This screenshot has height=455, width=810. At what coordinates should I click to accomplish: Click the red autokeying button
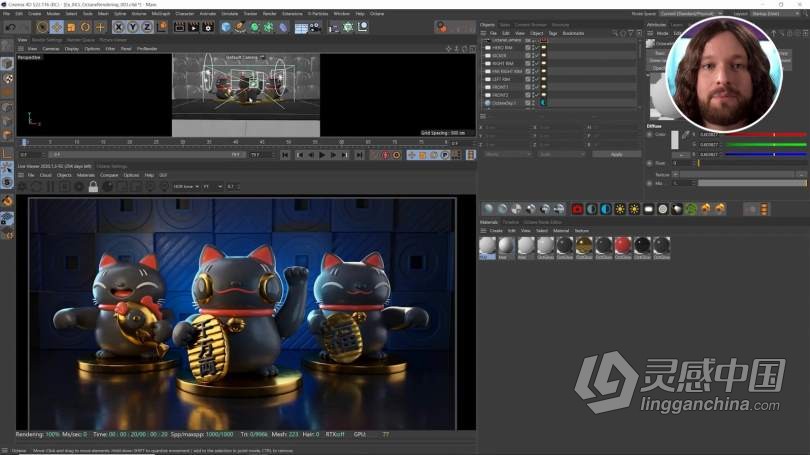pos(385,155)
